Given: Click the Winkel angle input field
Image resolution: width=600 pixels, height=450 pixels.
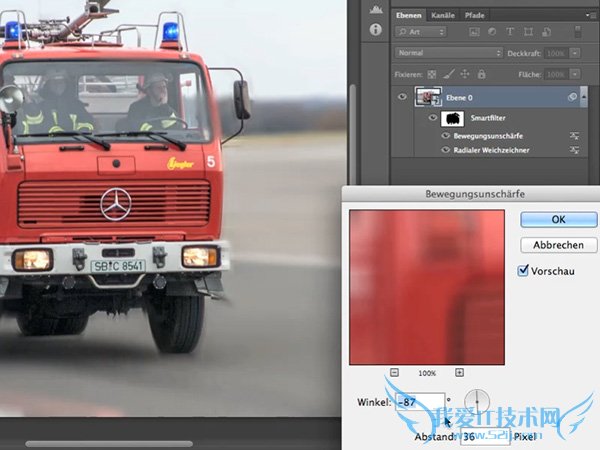Looking at the screenshot, I should (x=420, y=402).
